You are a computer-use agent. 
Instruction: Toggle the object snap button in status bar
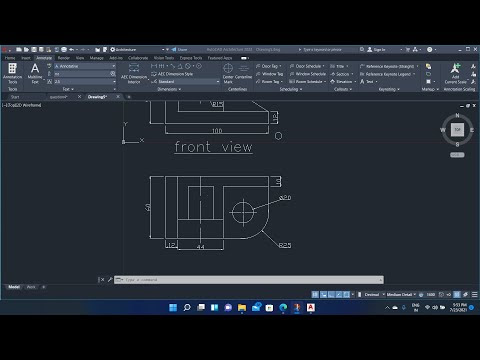click(347, 294)
